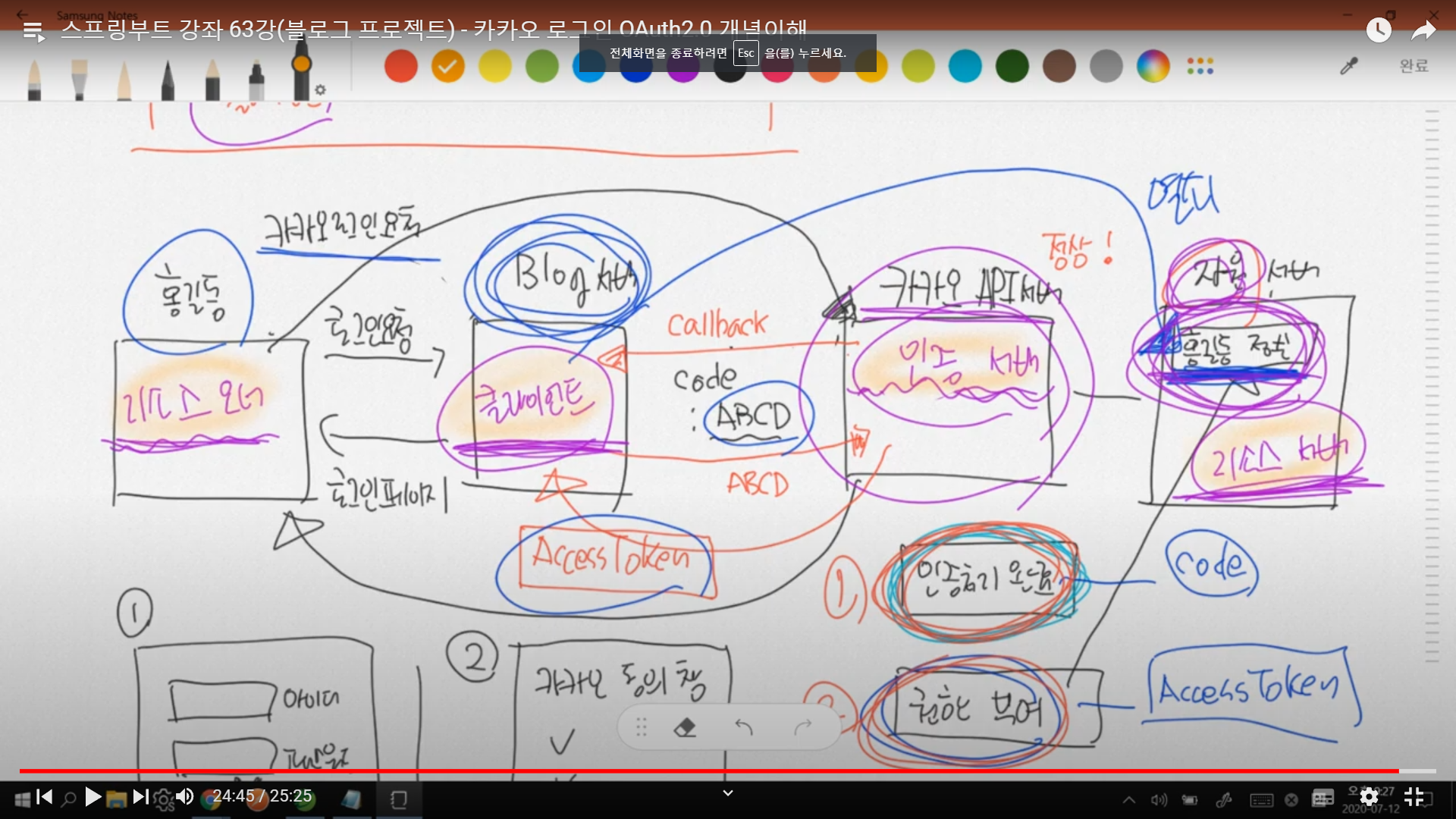The height and width of the screenshot is (819, 1456).
Task: Mute the video with the speaker icon
Action: tap(184, 797)
